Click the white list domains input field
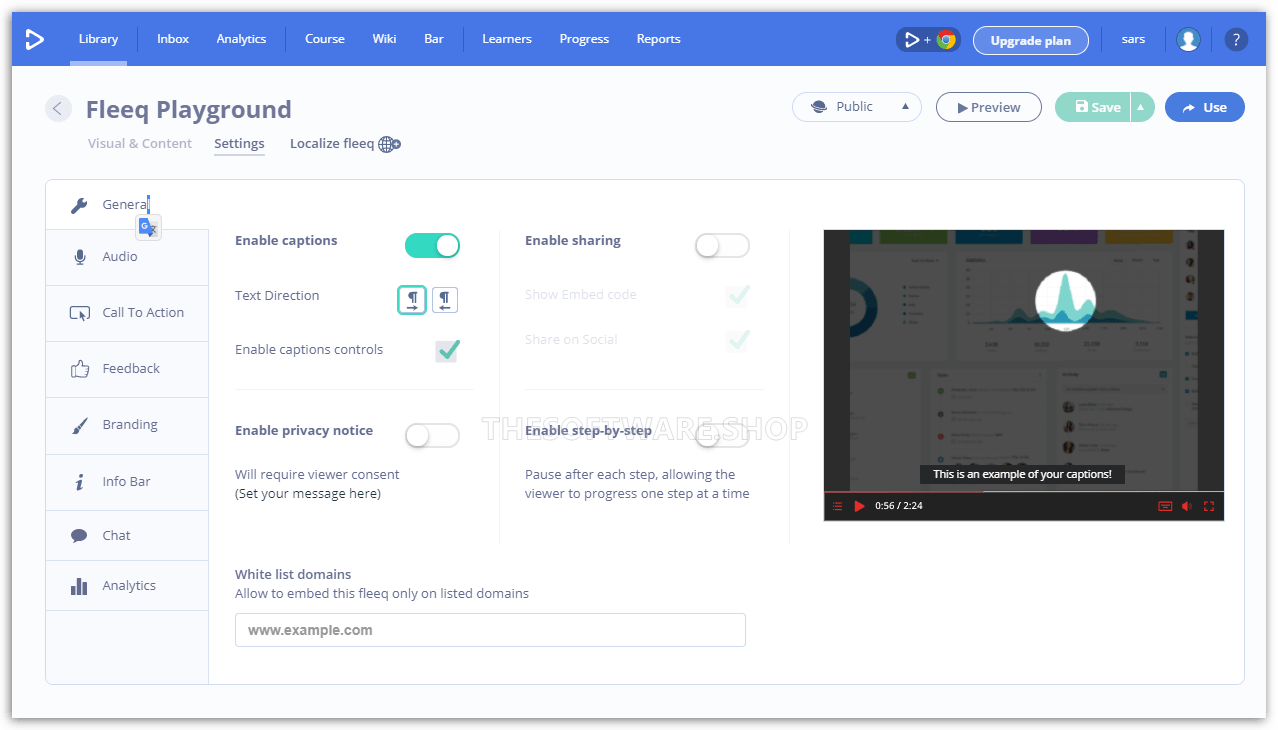Viewport: 1278px width, 730px height. coord(490,630)
